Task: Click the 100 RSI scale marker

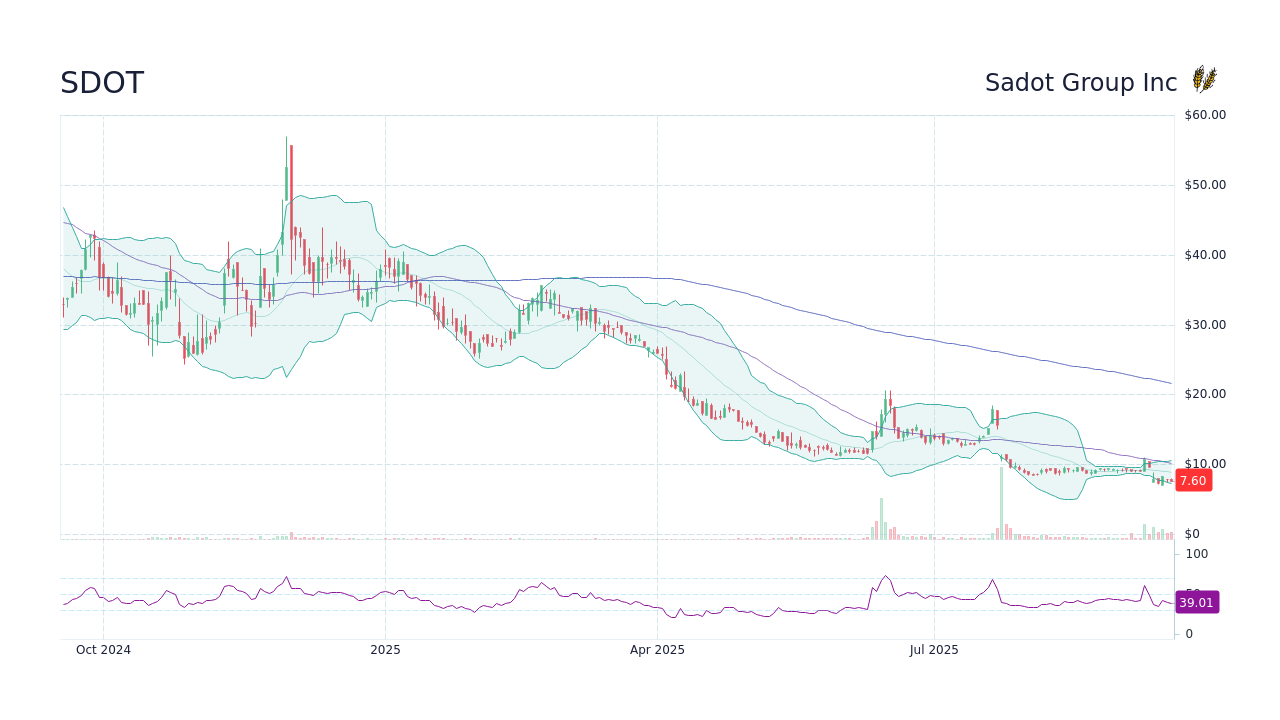Action: (1196, 554)
